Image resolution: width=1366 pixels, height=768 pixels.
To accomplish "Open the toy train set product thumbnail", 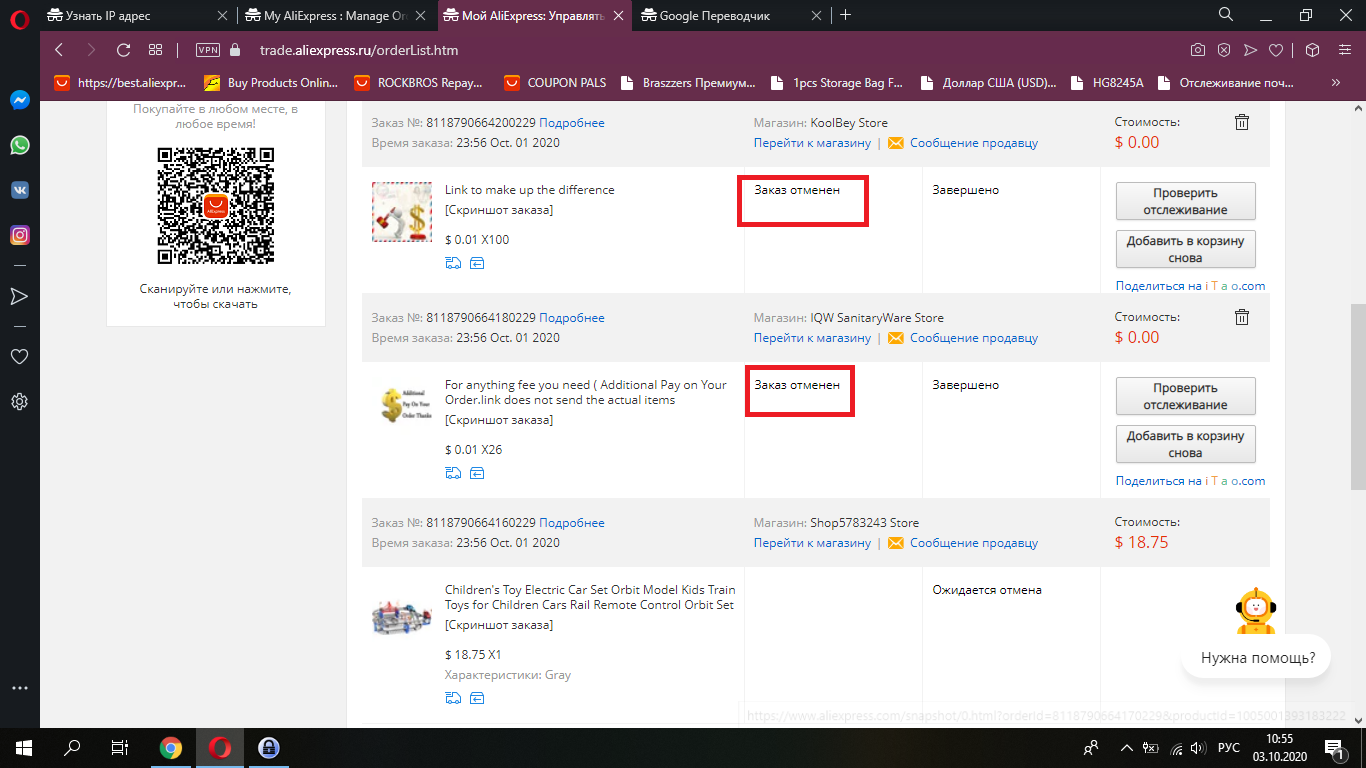I will click(x=401, y=615).
